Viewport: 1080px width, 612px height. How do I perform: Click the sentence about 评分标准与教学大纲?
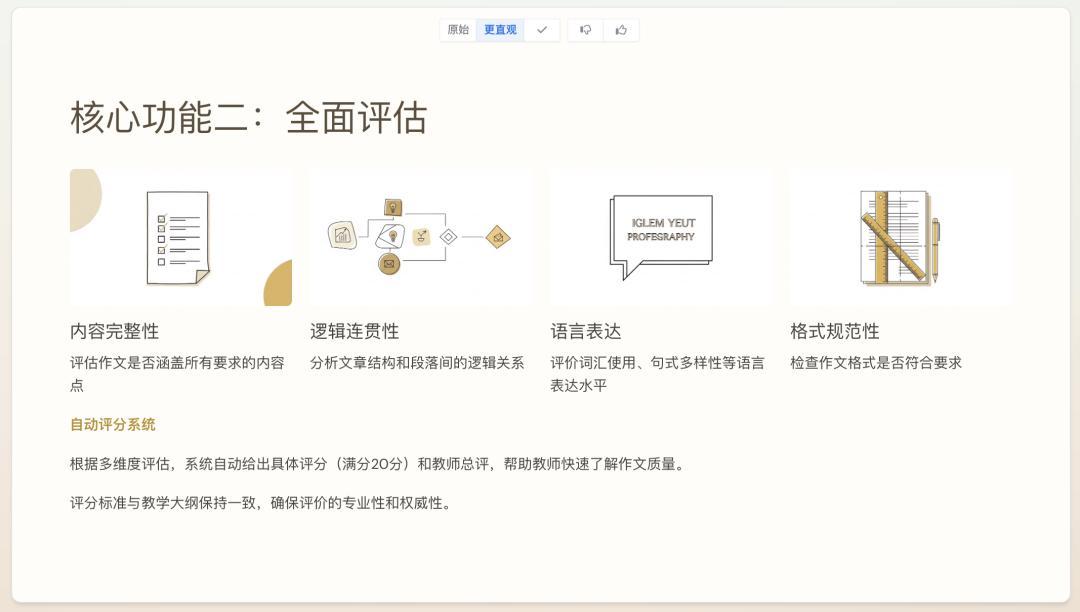(262, 503)
